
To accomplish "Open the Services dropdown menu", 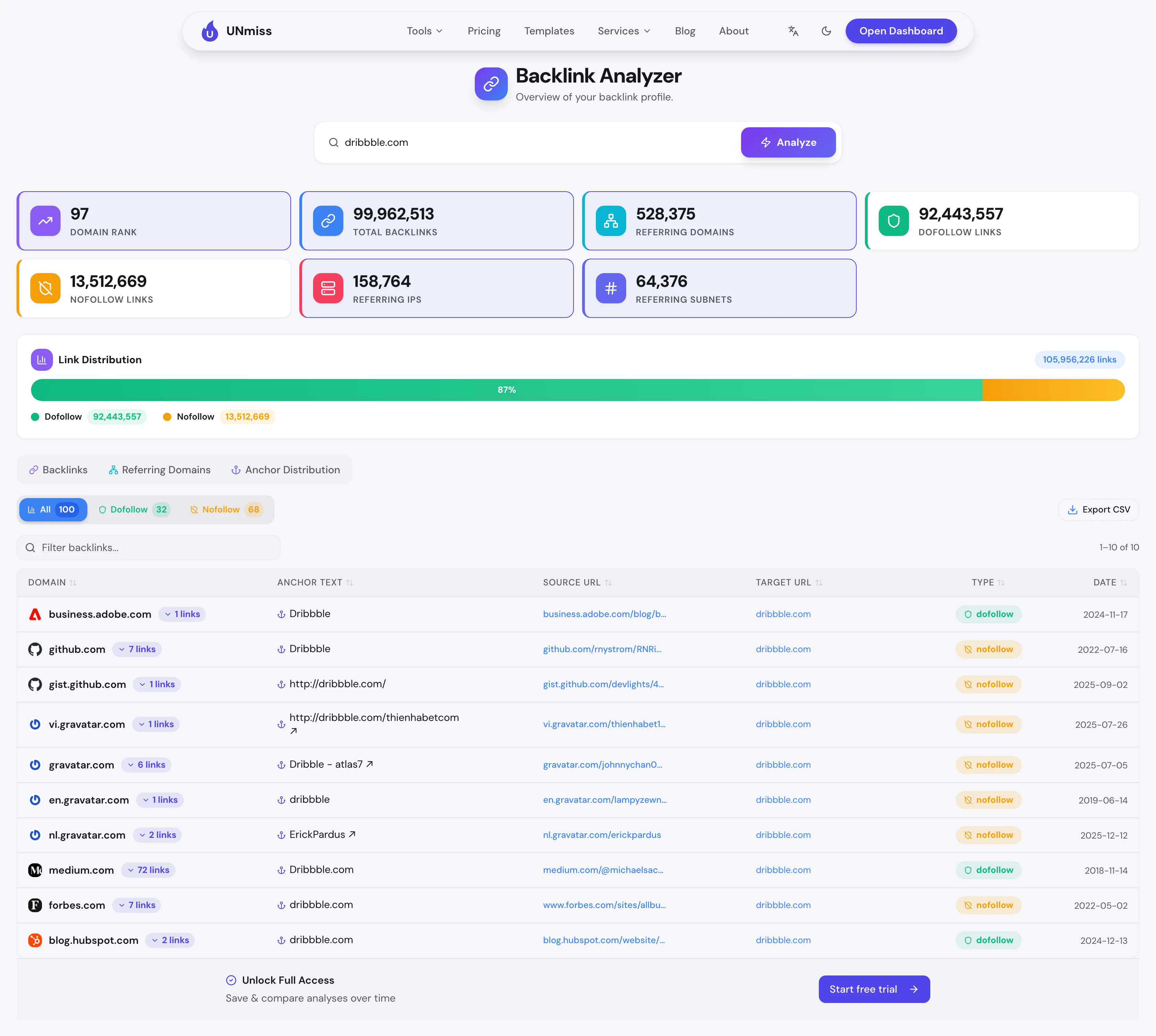I will [623, 31].
